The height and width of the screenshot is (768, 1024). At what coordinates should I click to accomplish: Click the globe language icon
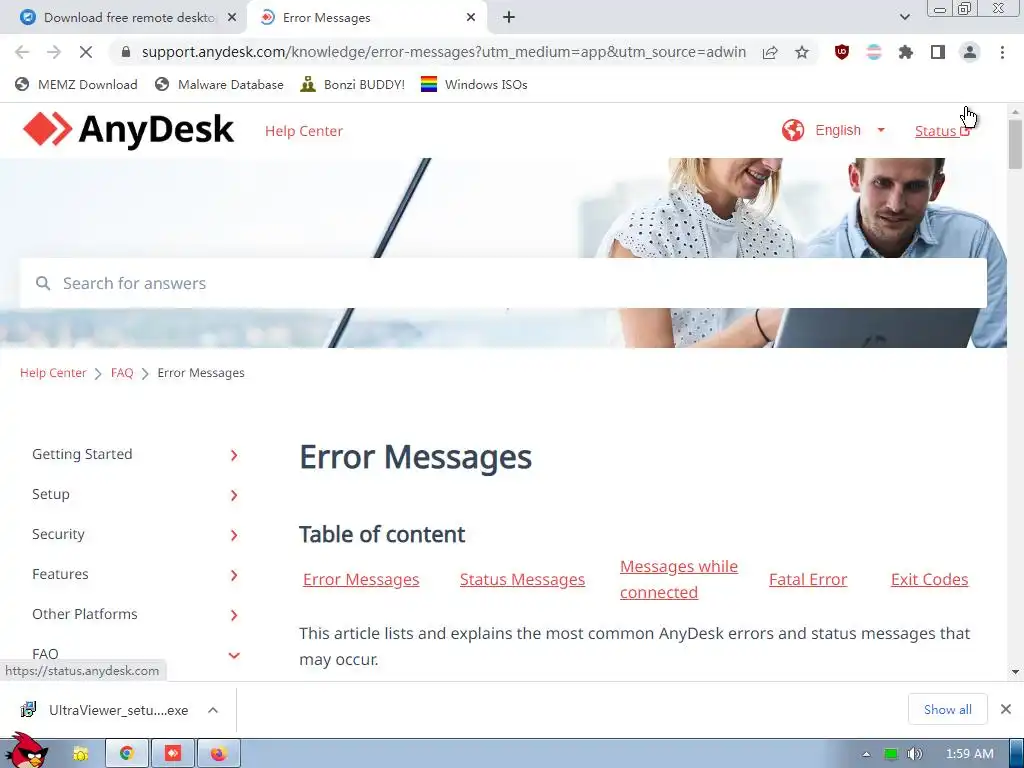pyautogui.click(x=793, y=130)
